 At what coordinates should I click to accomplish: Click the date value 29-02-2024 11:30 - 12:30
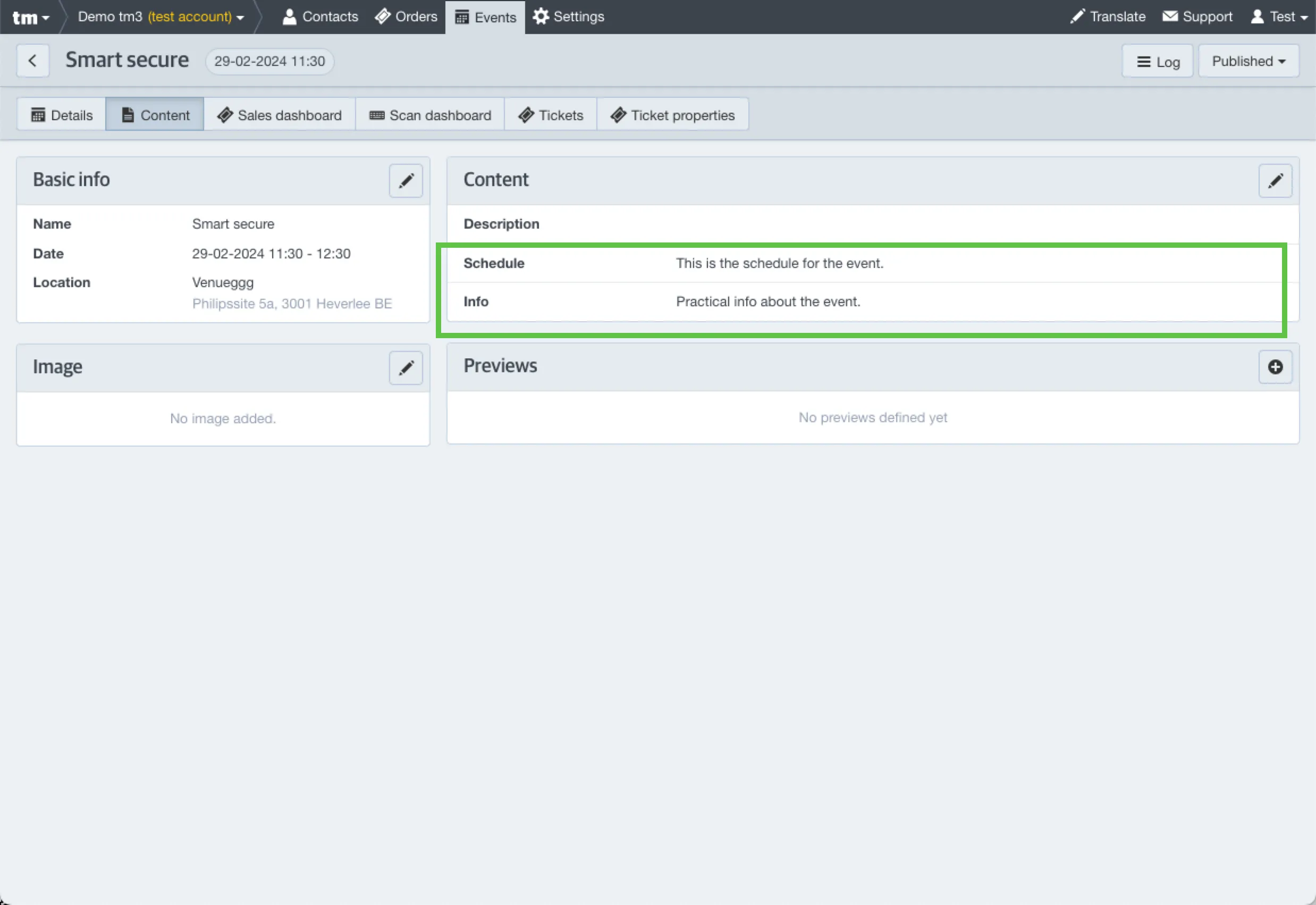tap(271, 254)
